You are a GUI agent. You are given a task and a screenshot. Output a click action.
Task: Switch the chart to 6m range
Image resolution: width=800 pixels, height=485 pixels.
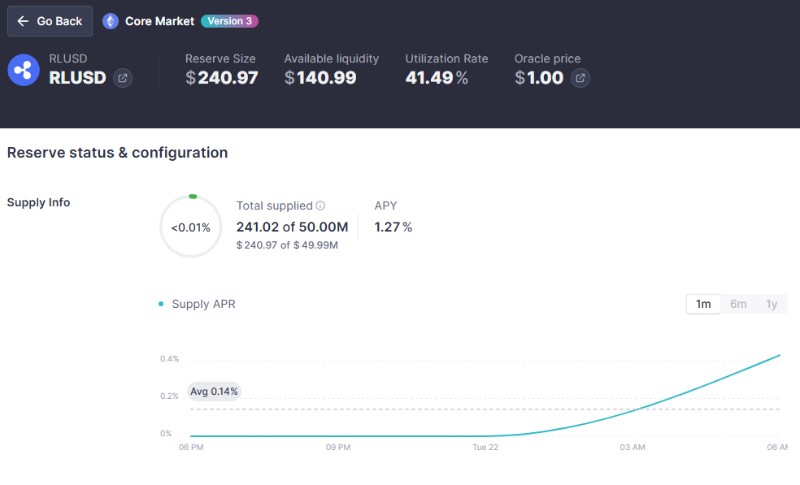(738, 304)
